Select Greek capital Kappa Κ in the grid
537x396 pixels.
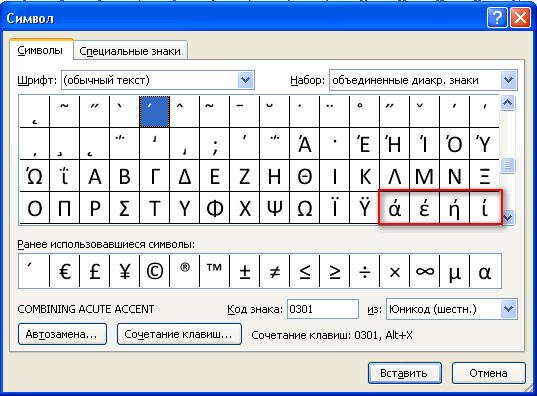coord(364,176)
